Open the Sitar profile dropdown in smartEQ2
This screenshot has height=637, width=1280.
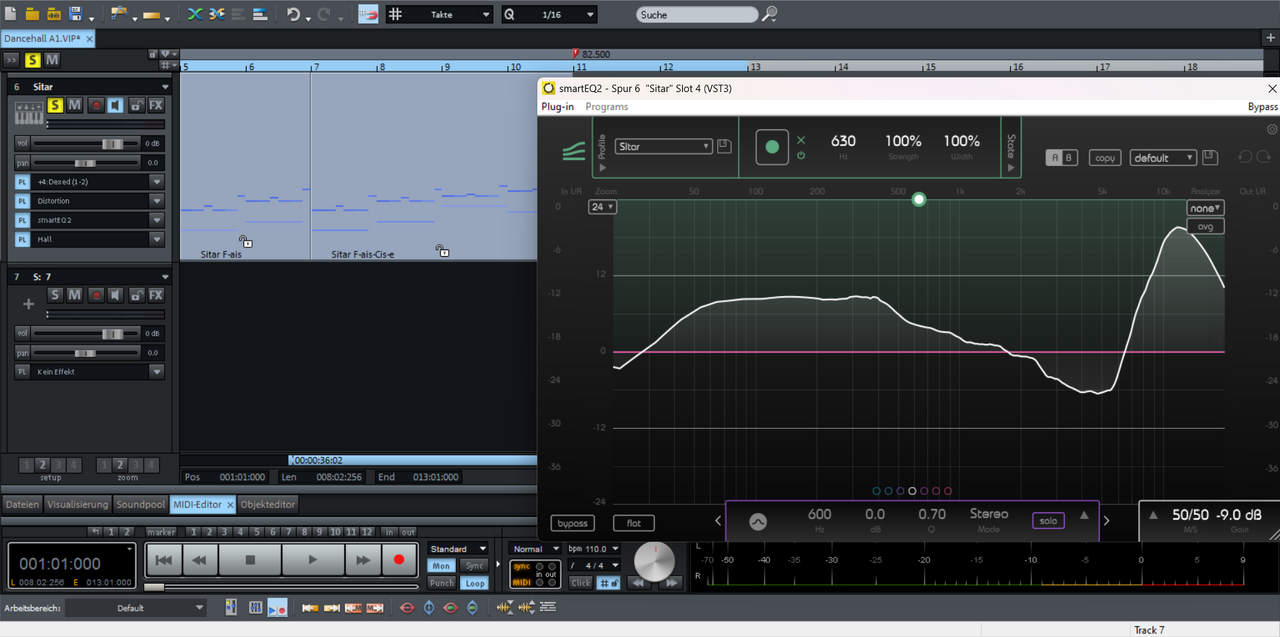pyautogui.click(x=664, y=147)
